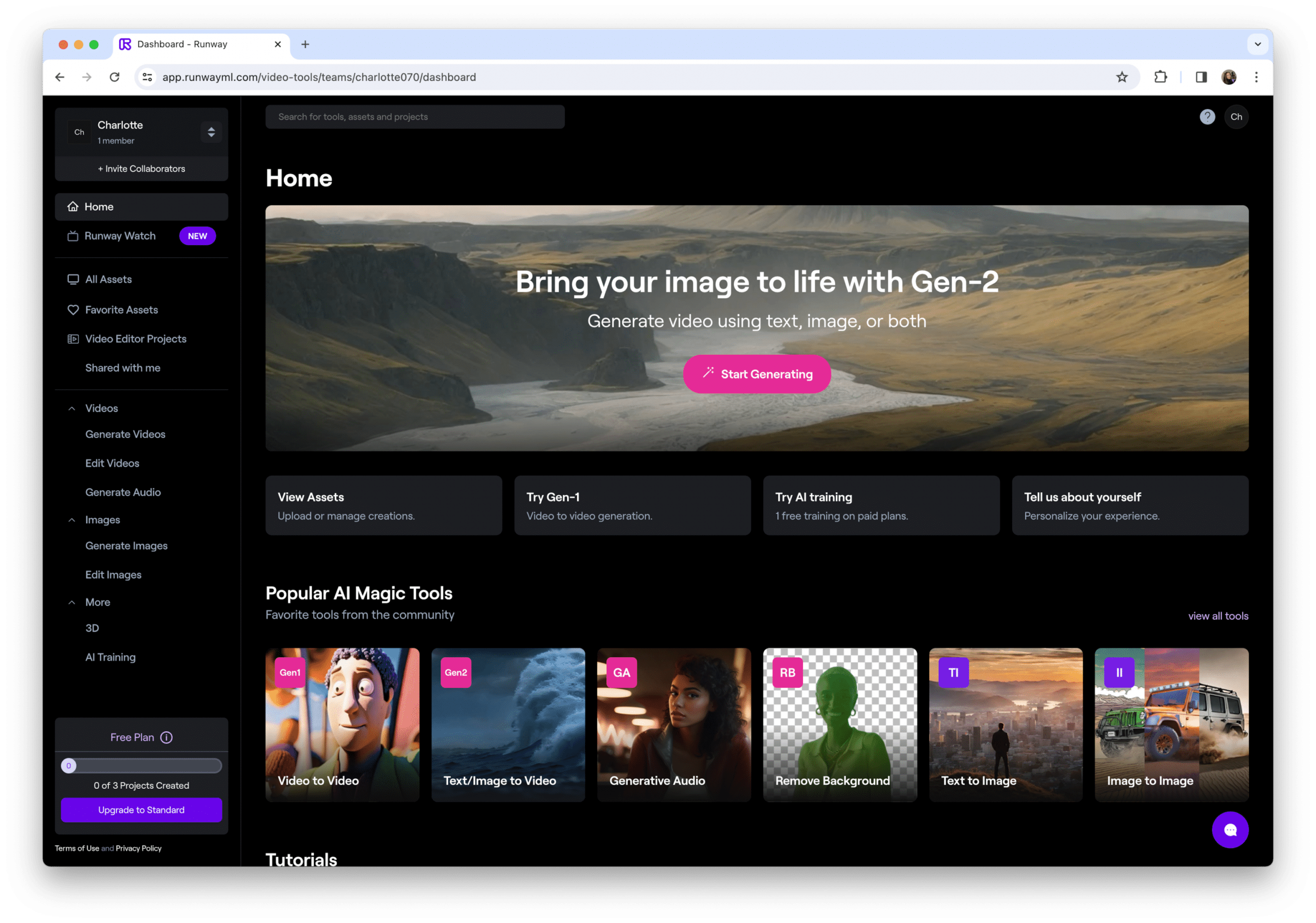
Task: Open the help question-mark icon
Action: 1208,117
